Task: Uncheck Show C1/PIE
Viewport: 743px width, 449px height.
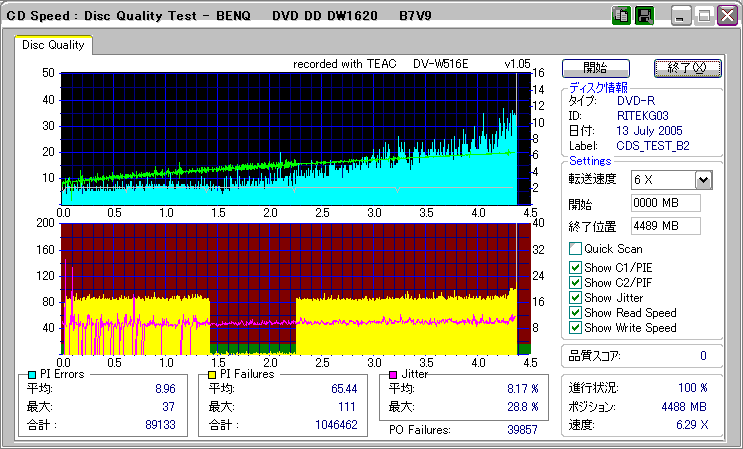Action: (574, 266)
